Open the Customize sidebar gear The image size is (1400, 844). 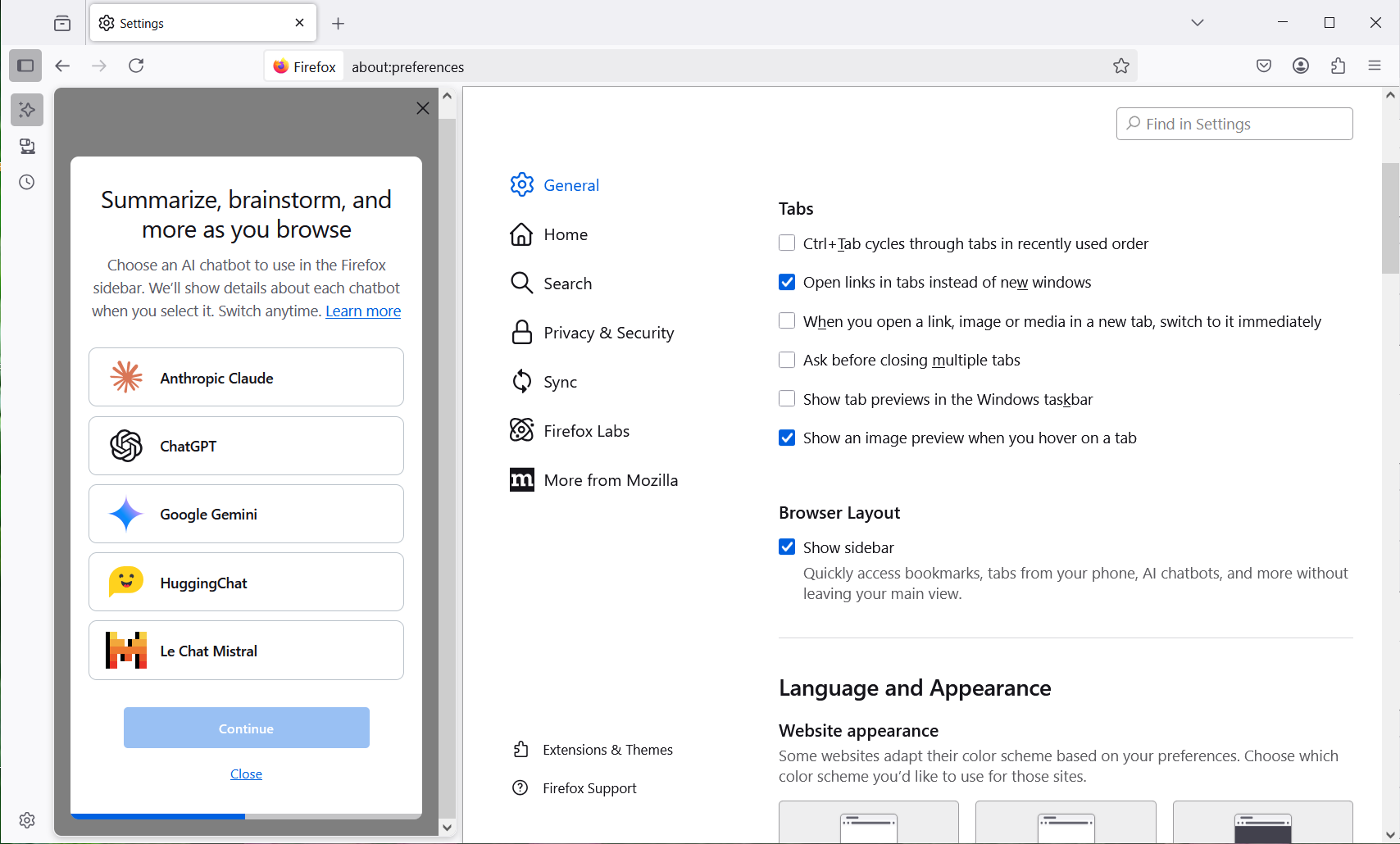pos(27,819)
